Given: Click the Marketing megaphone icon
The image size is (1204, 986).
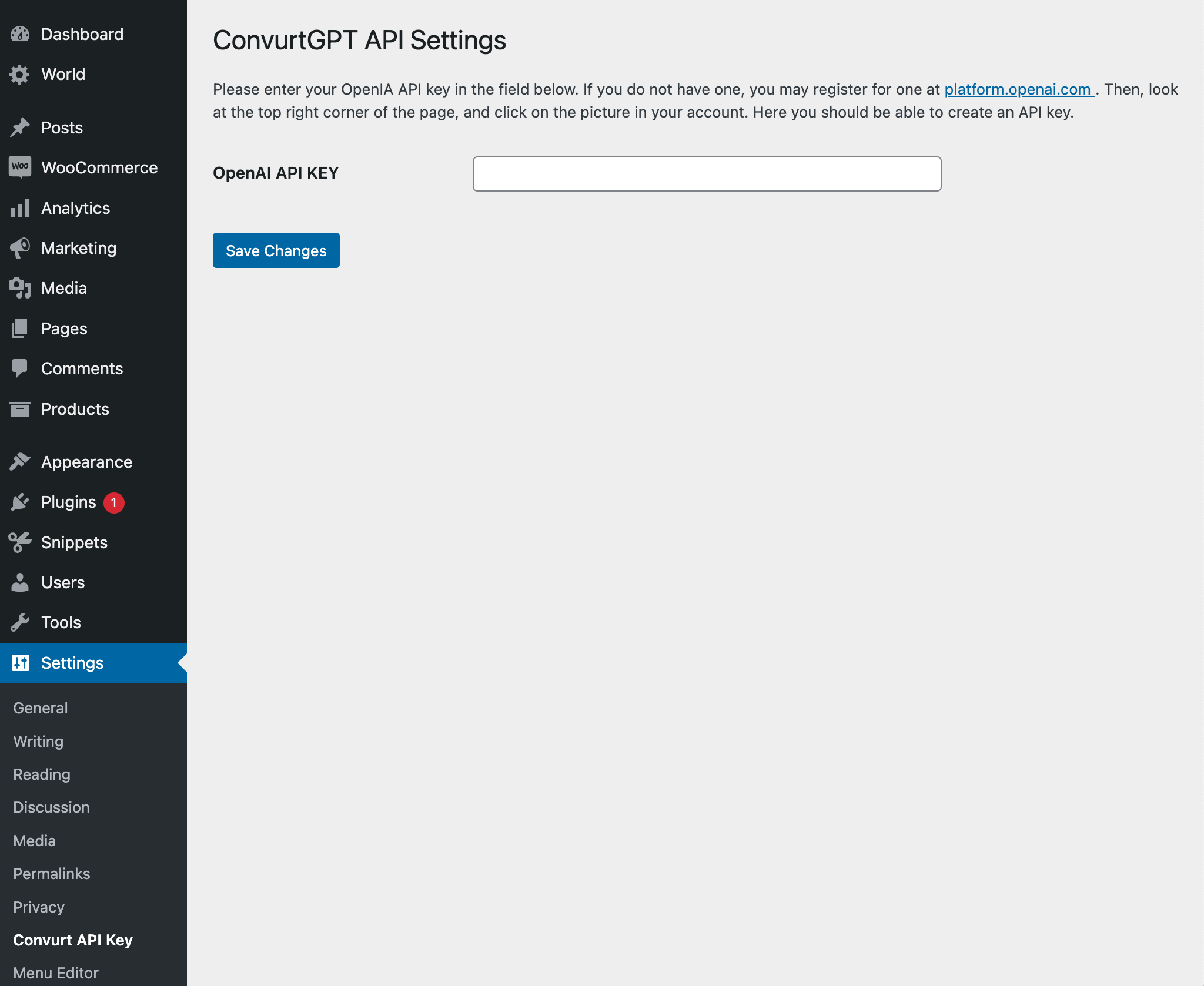Looking at the screenshot, I should click(20, 248).
